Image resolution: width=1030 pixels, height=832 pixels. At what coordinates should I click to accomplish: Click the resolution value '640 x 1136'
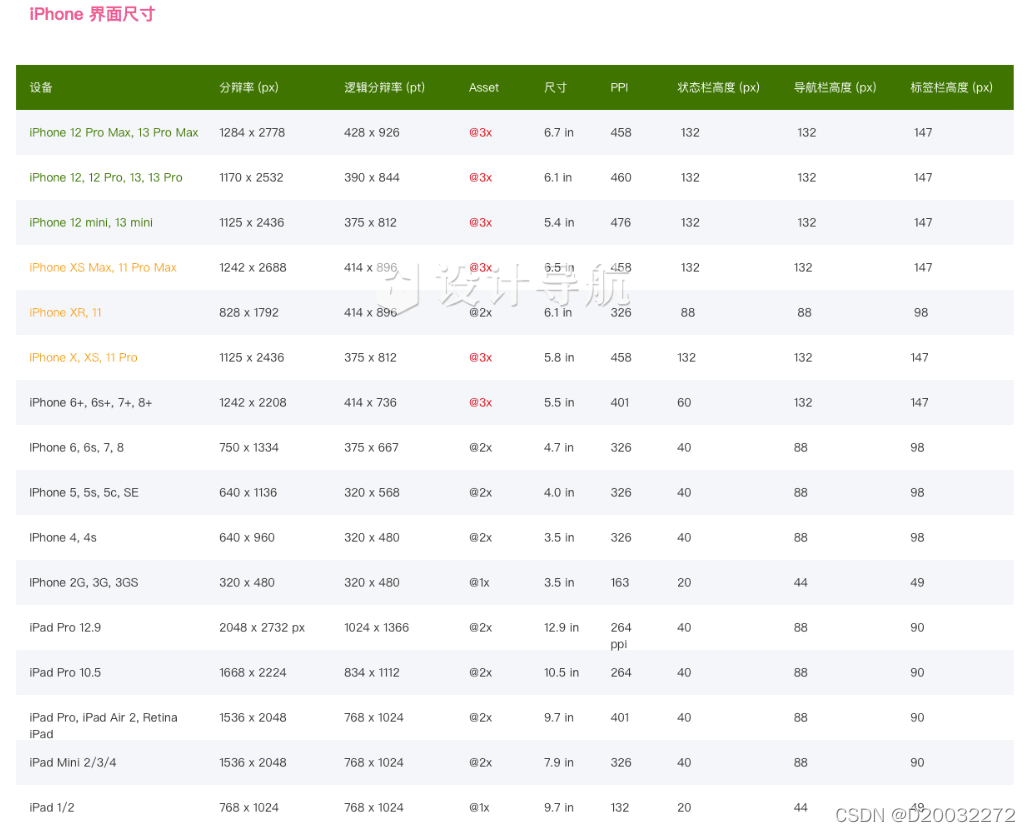(x=248, y=493)
